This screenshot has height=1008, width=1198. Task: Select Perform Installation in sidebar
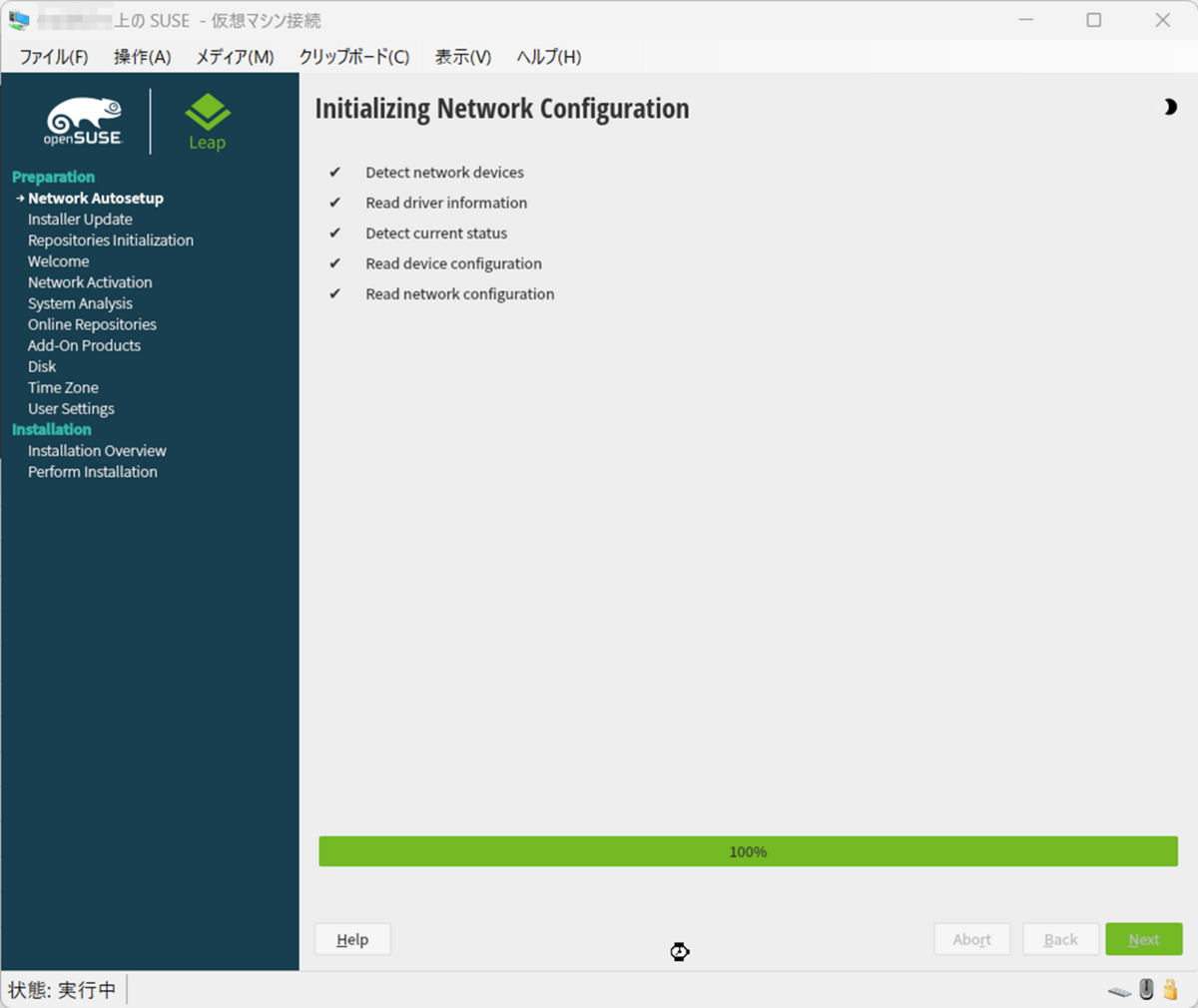[93, 471]
